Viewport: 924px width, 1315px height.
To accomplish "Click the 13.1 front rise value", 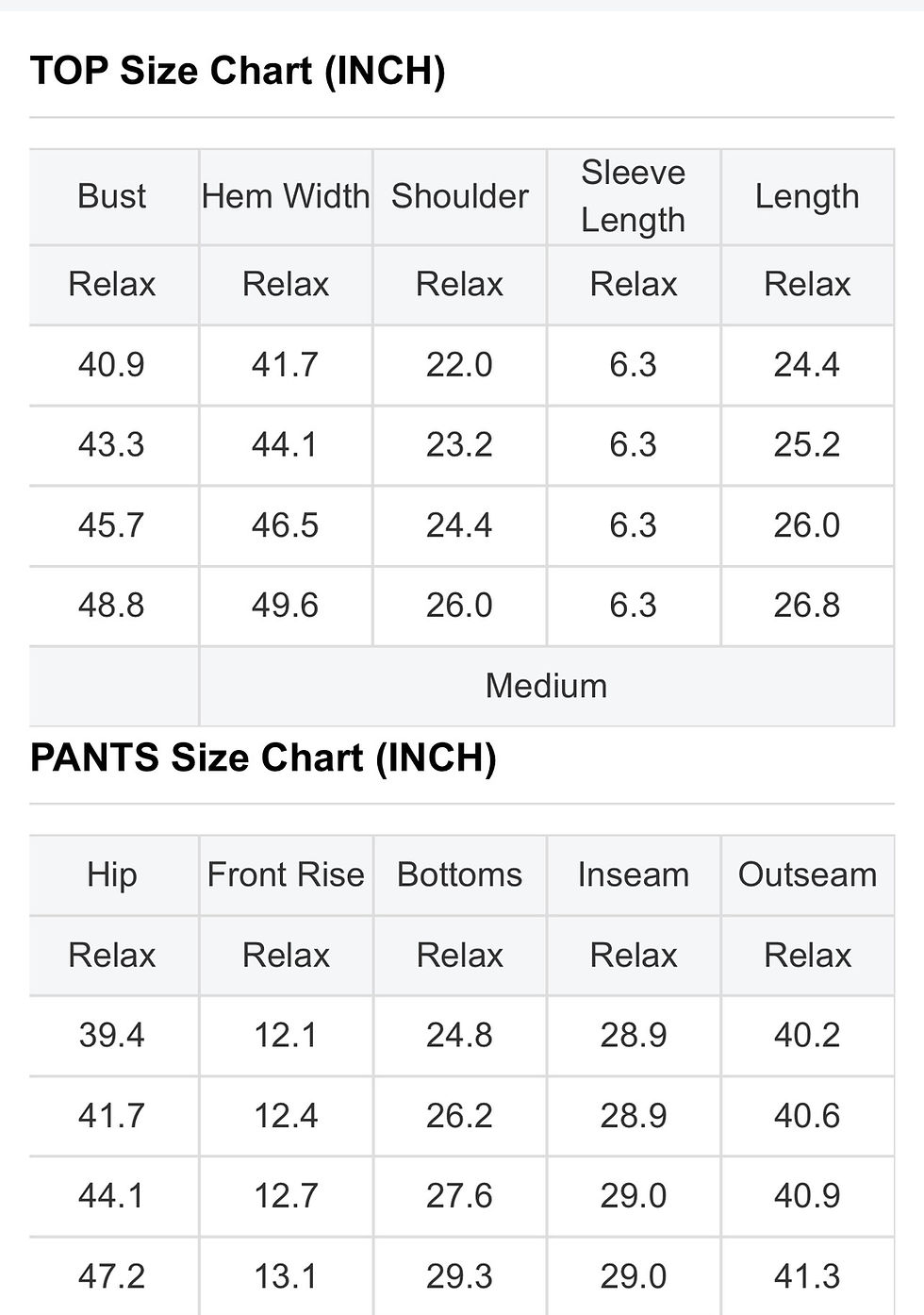I will click(x=286, y=1276).
